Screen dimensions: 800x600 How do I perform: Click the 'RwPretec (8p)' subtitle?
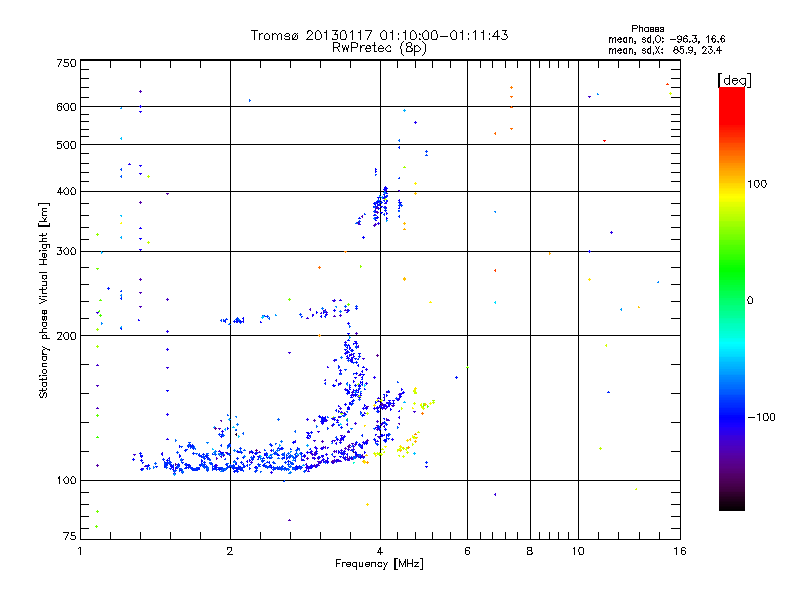tap(379, 48)
